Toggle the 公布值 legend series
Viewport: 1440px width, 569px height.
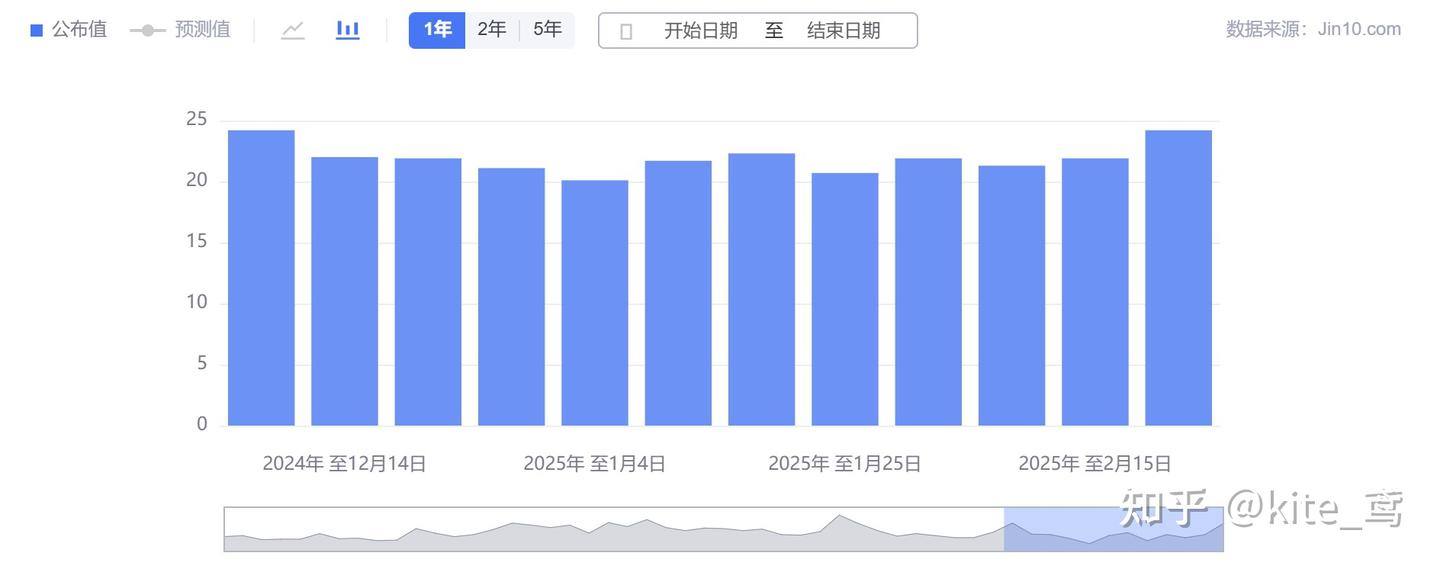tap(68, 30)
